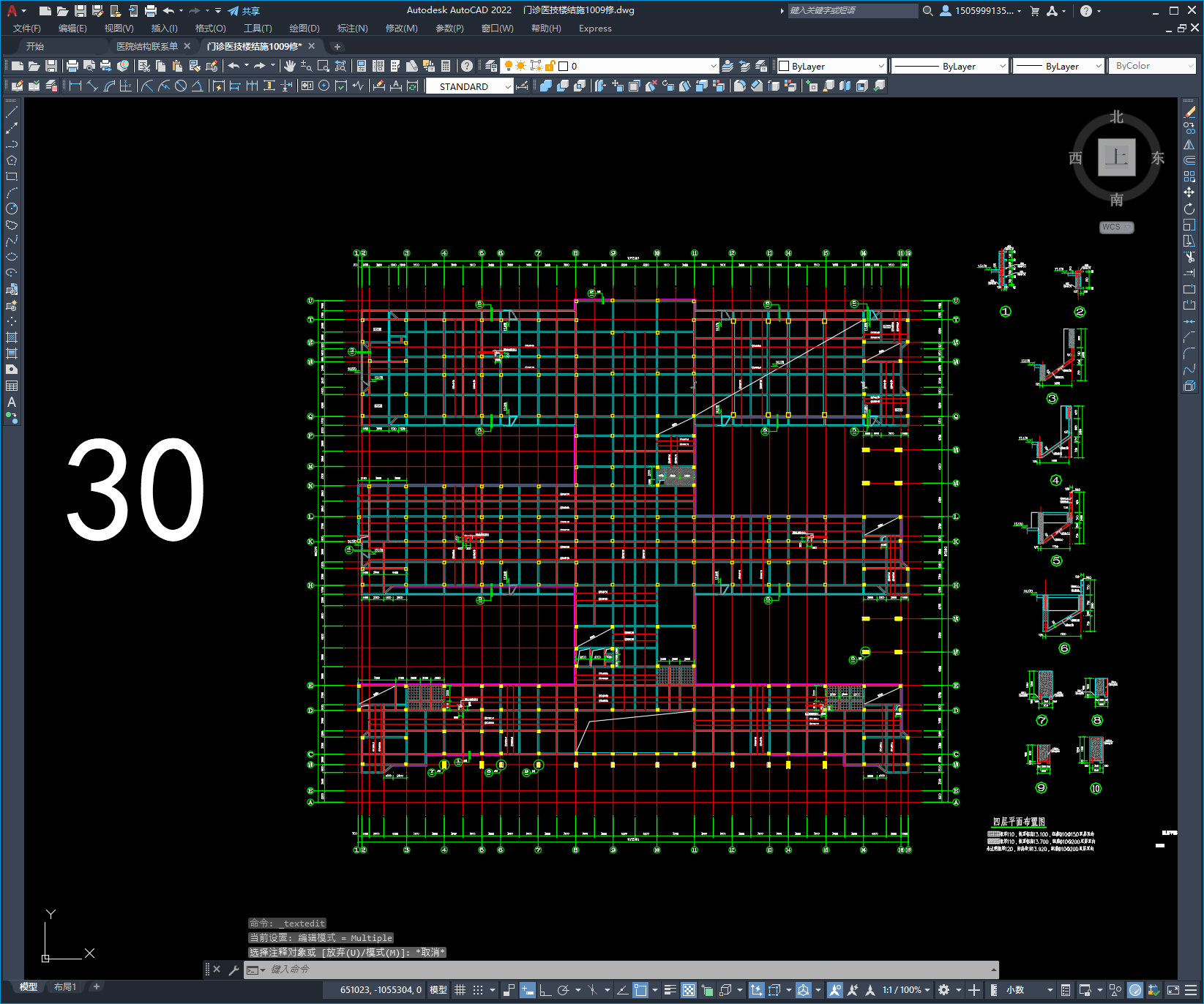Switch to the 开始 tab
The height and width of the screenshot is (1004, 1204).
(x=35, y=46)
